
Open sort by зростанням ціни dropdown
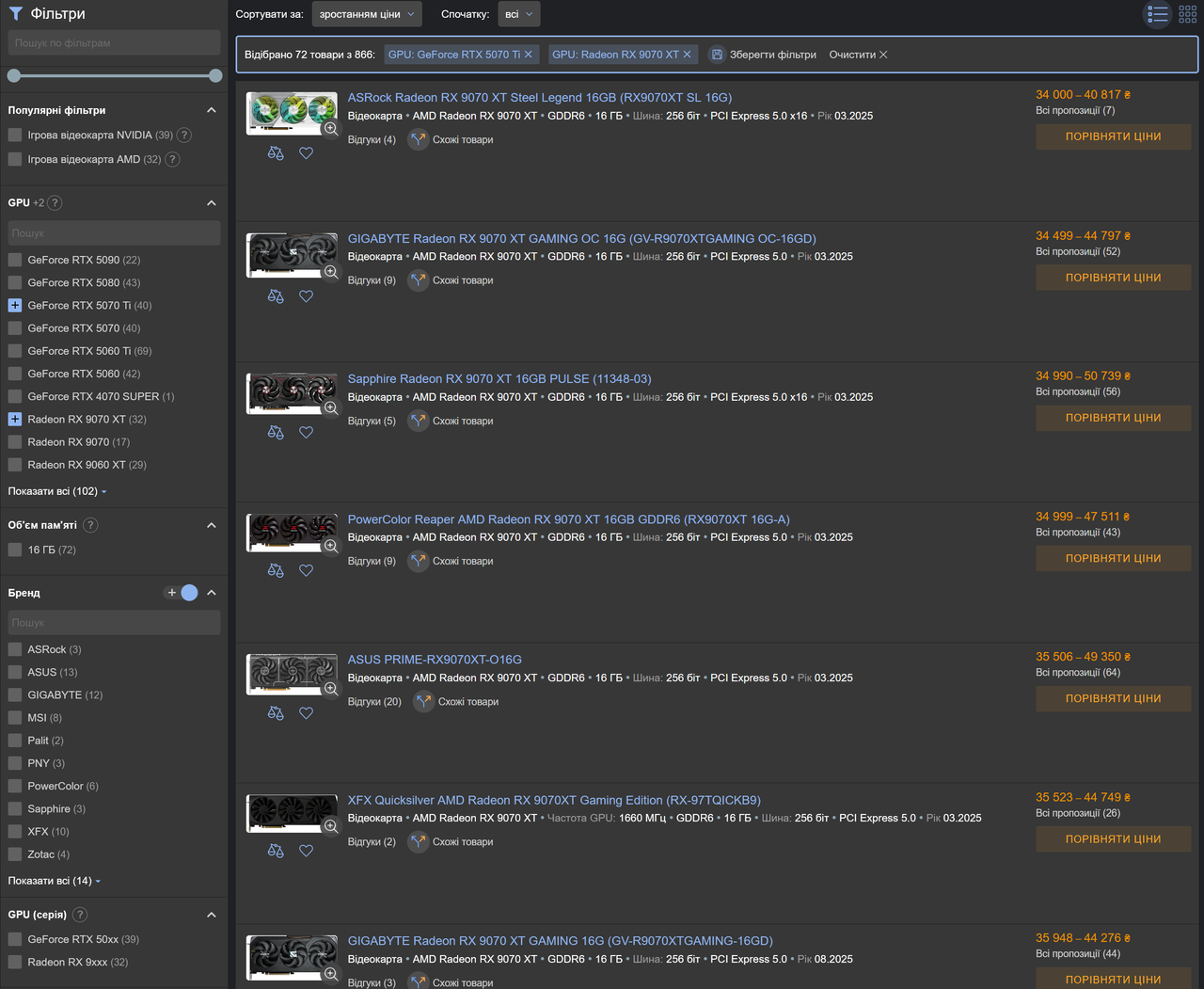[x=367, y=14]
